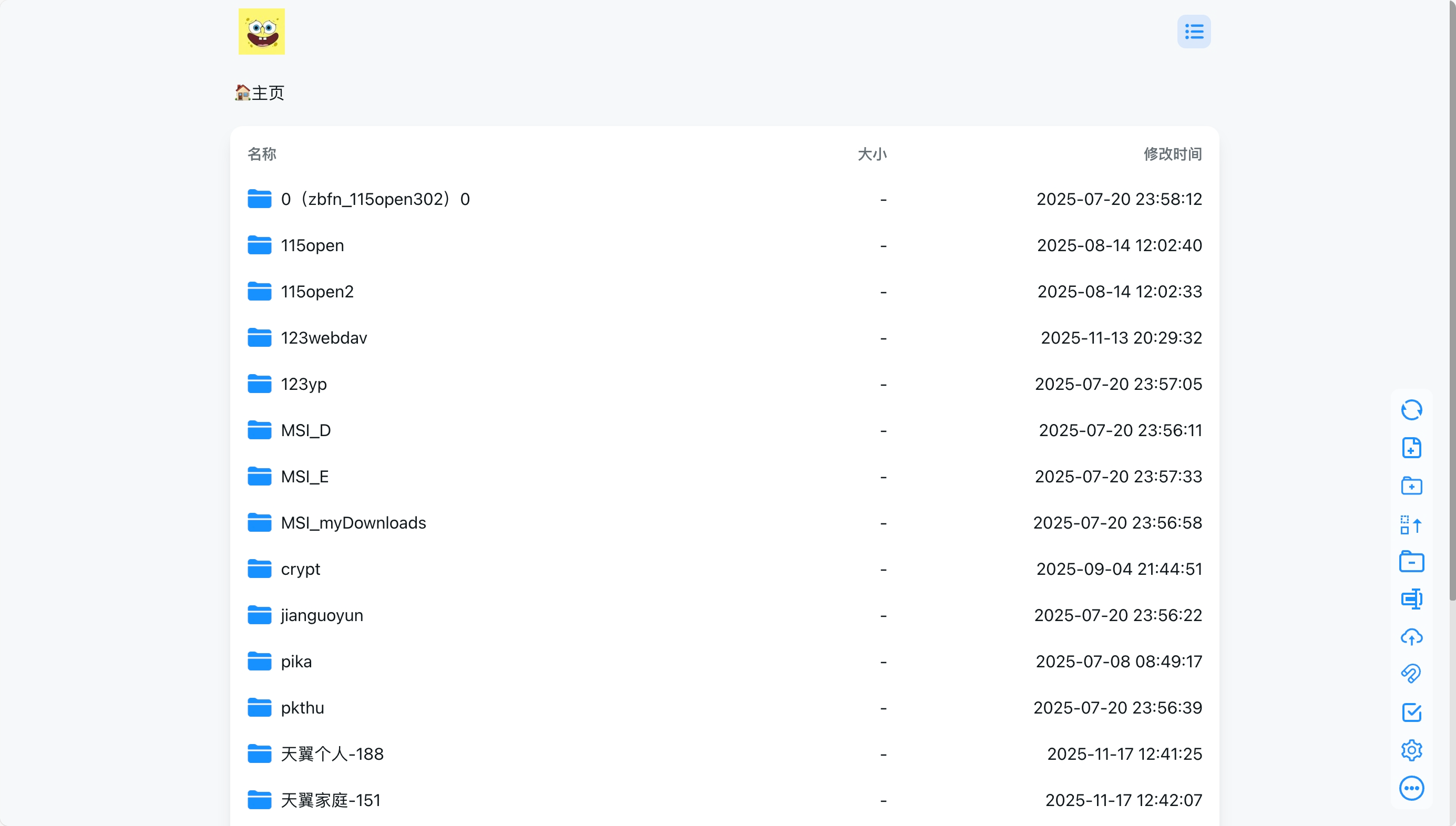1456x826 pixels.
Task: Click the new folder icon
Action: (1411, 486)
